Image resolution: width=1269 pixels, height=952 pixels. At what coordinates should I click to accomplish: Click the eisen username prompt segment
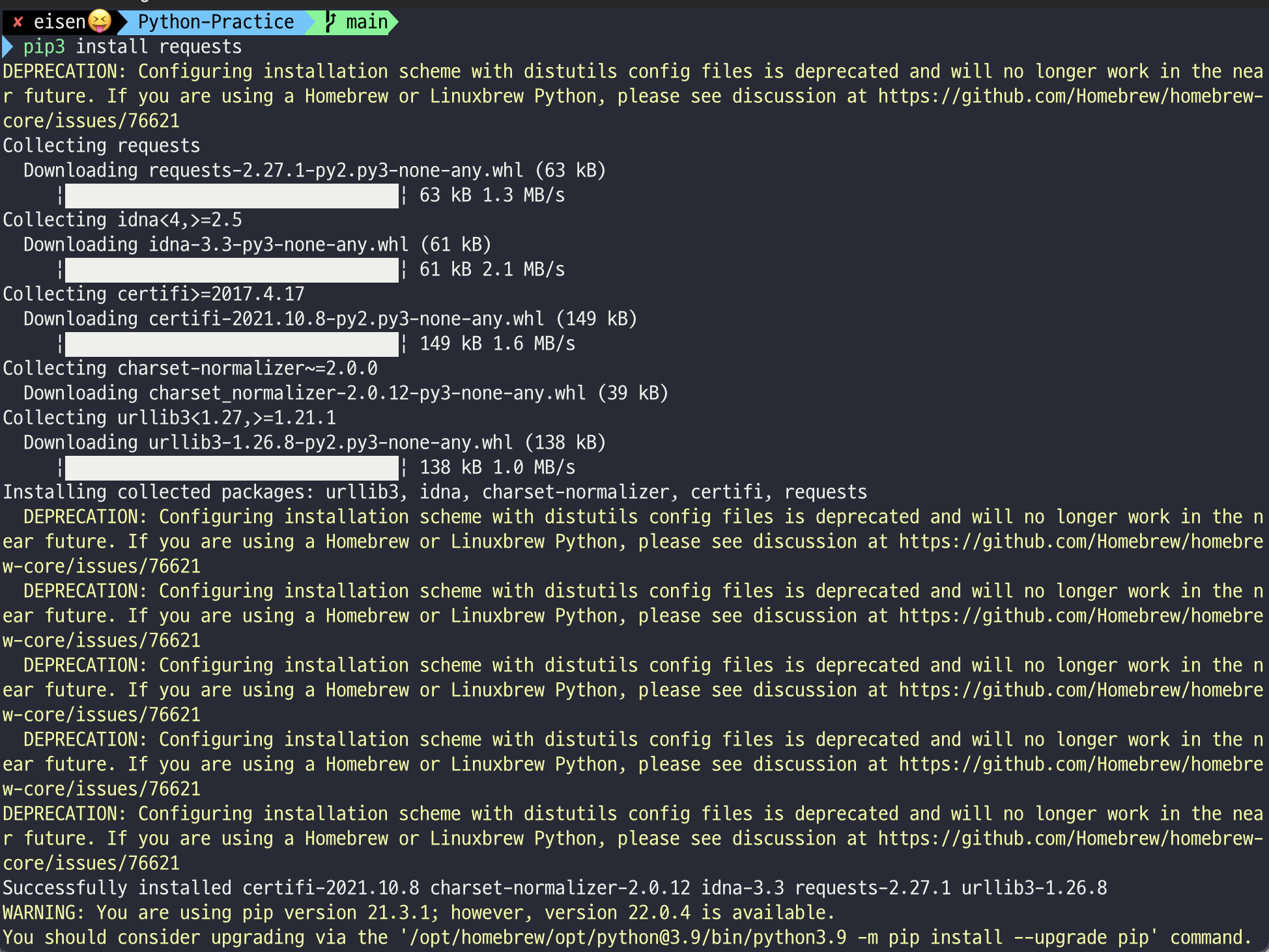tap(59, 22)
